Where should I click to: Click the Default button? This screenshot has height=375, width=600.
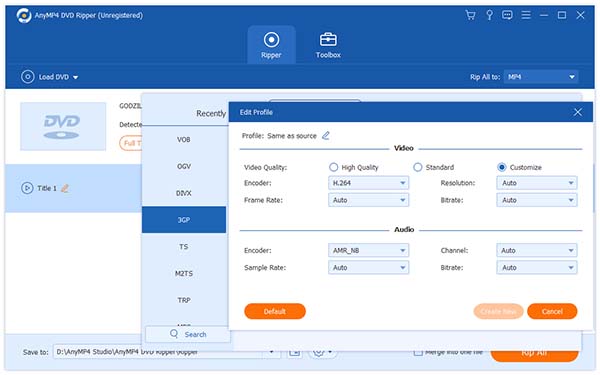pos(275,311)
